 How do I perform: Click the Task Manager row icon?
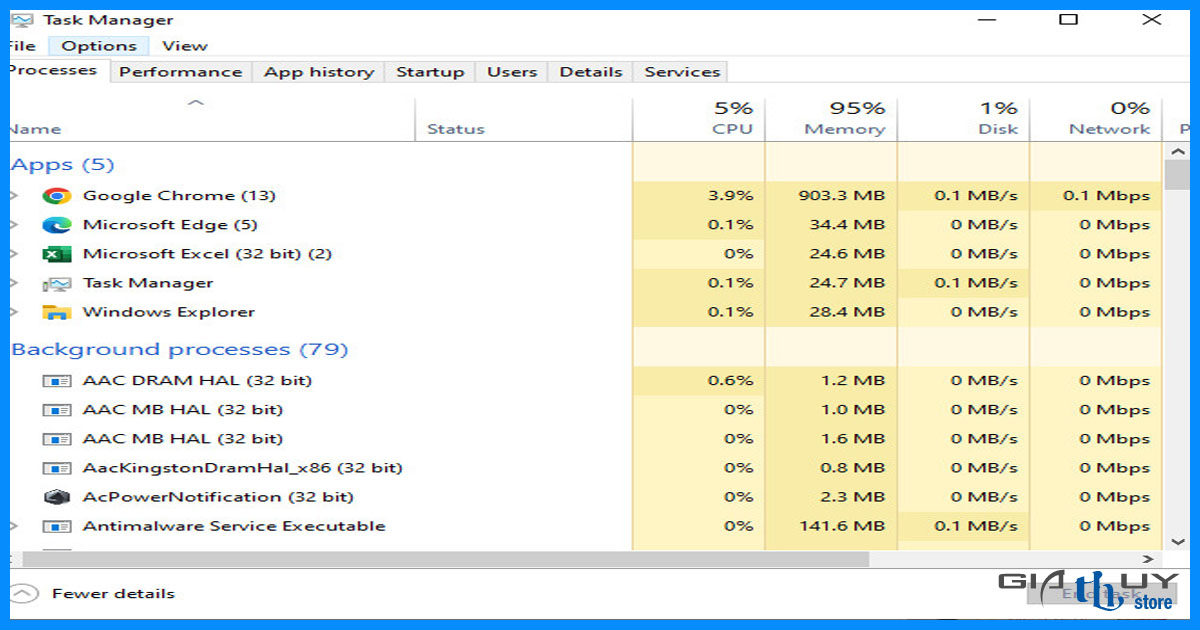click(57, 283)
